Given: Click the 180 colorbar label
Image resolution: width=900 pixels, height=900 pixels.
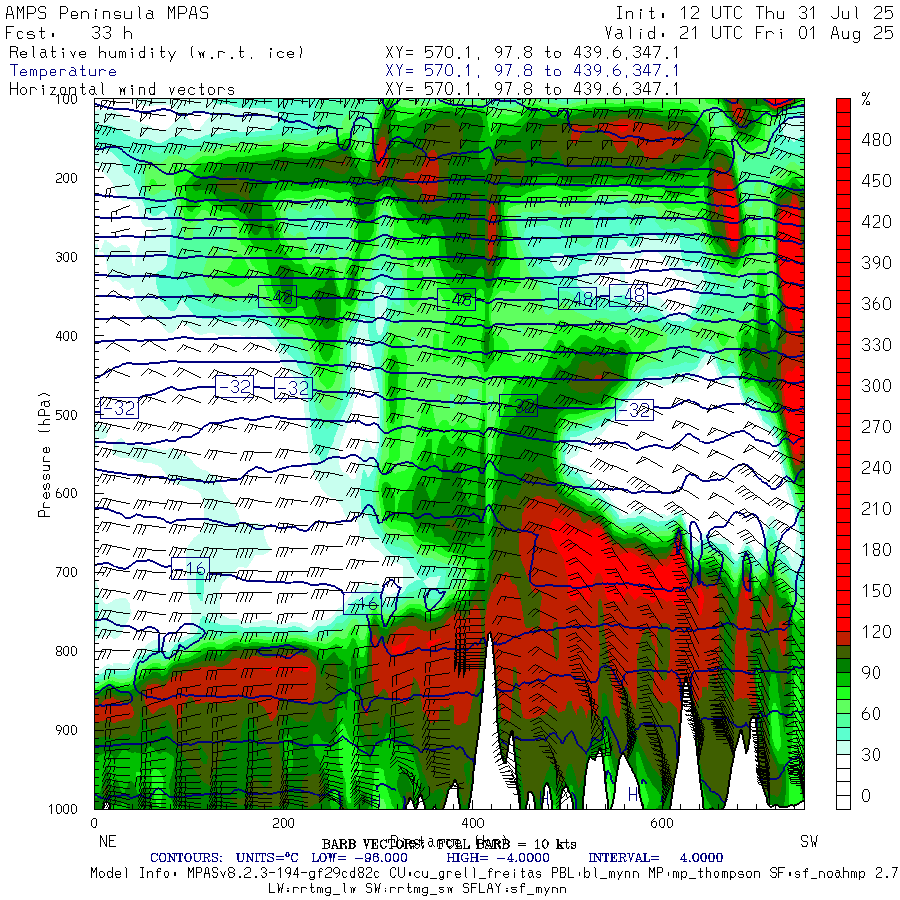Looking at the screenshot, I should click(876, 550).
